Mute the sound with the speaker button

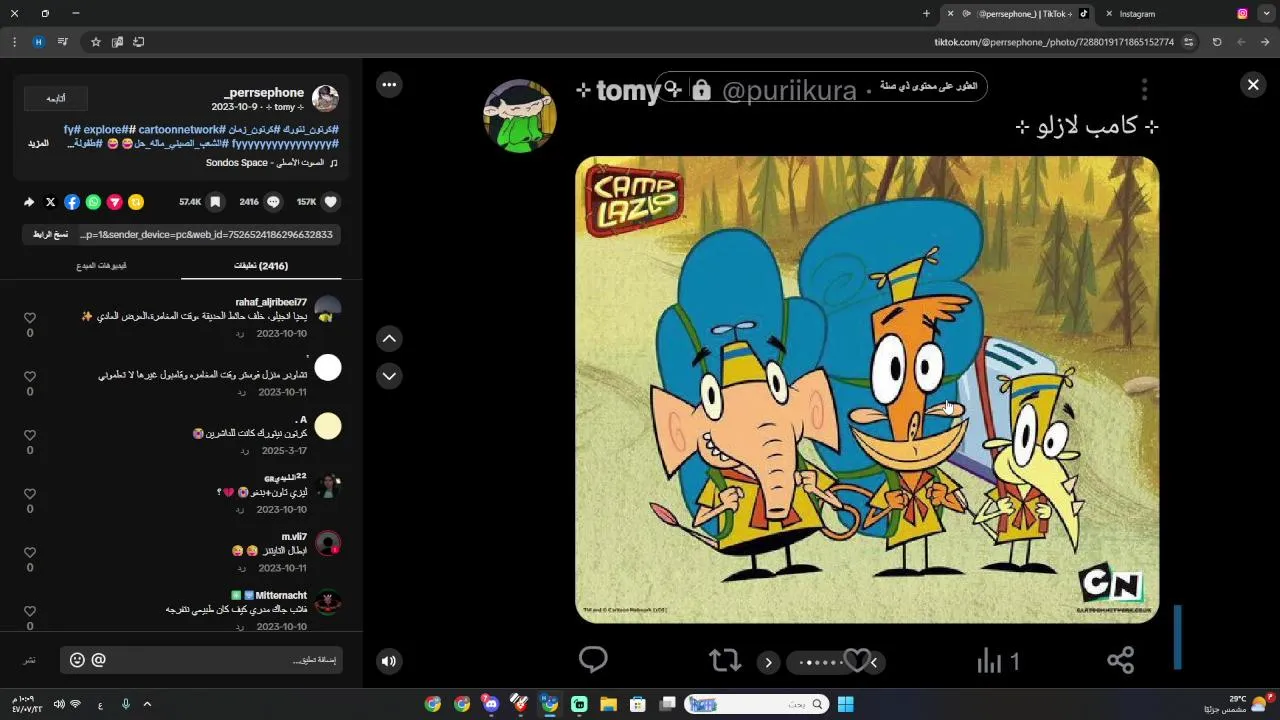[x=389, y=660]
